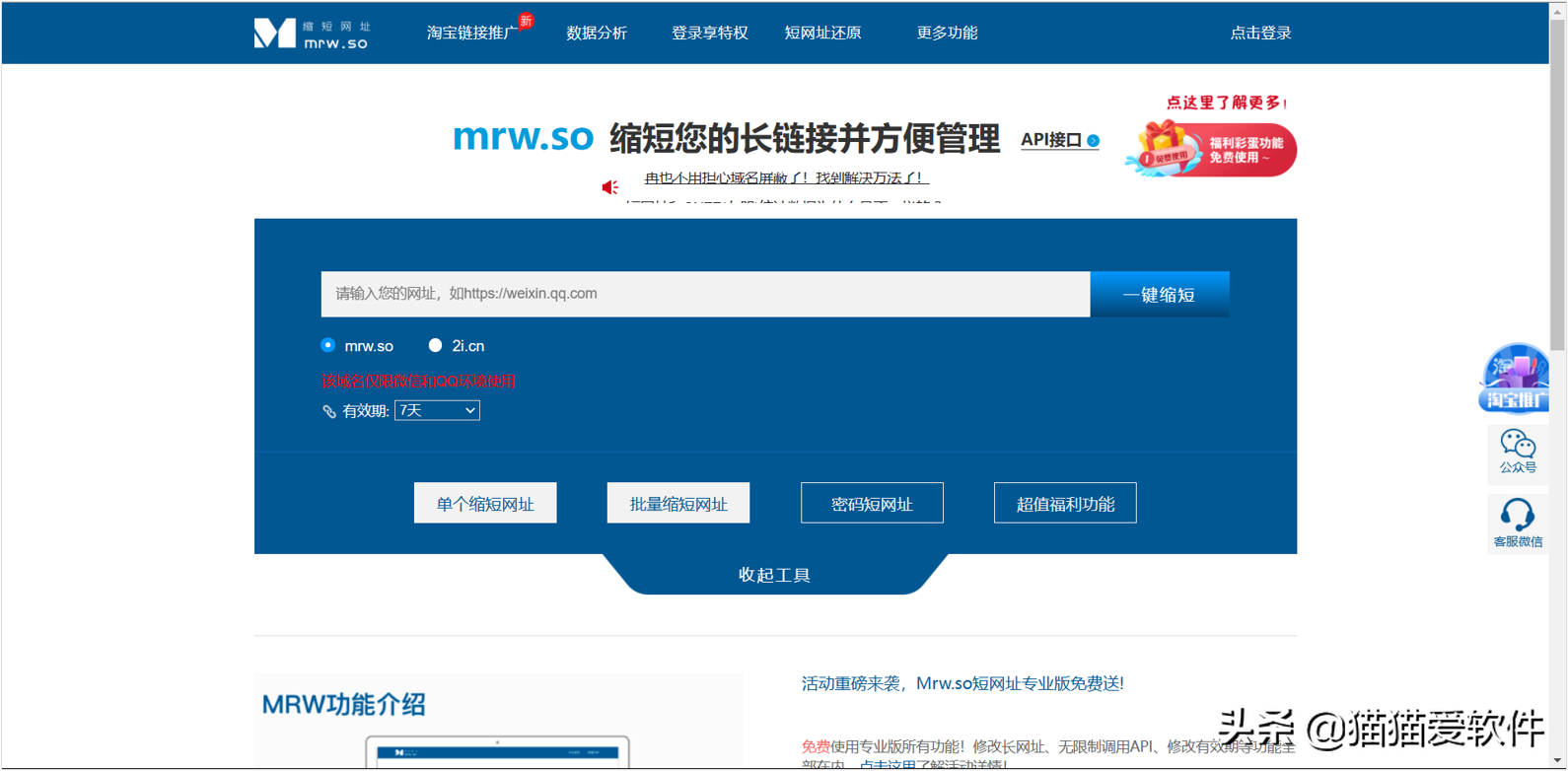Screen dimensions: 1568x771
Task: Select the mrw.so domain radio button
Action: 328,345
